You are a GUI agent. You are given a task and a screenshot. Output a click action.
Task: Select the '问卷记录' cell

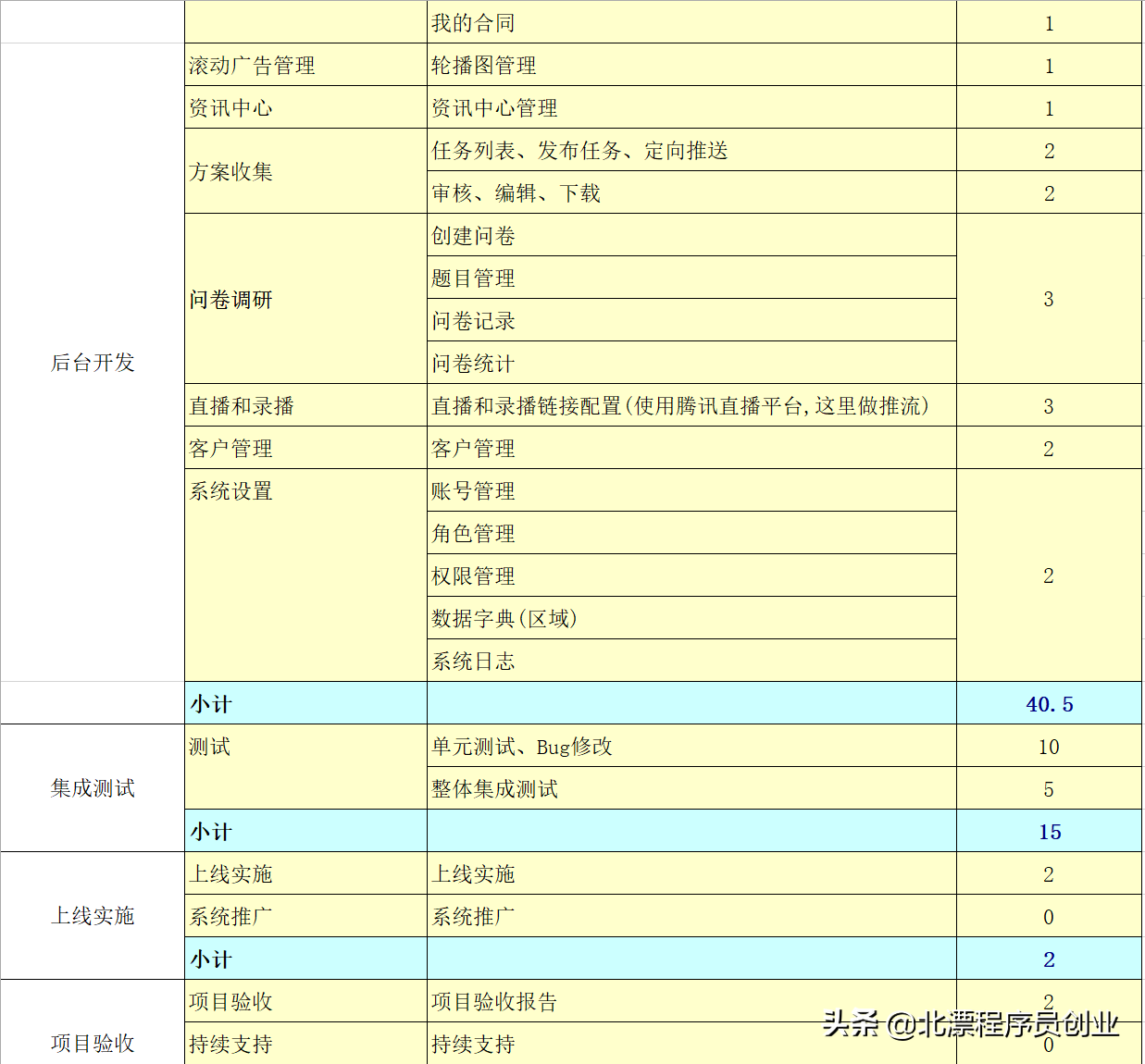(691, 320)
